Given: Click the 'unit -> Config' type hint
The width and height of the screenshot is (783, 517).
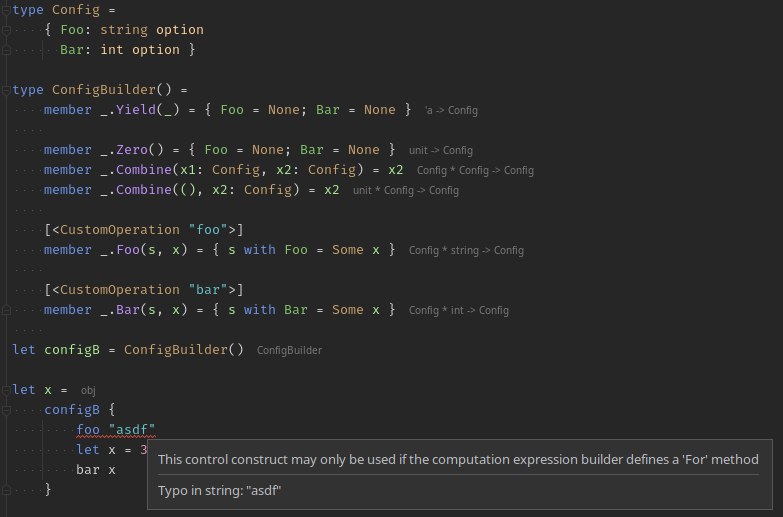Looking at the screenshot, I should (440, 150).
